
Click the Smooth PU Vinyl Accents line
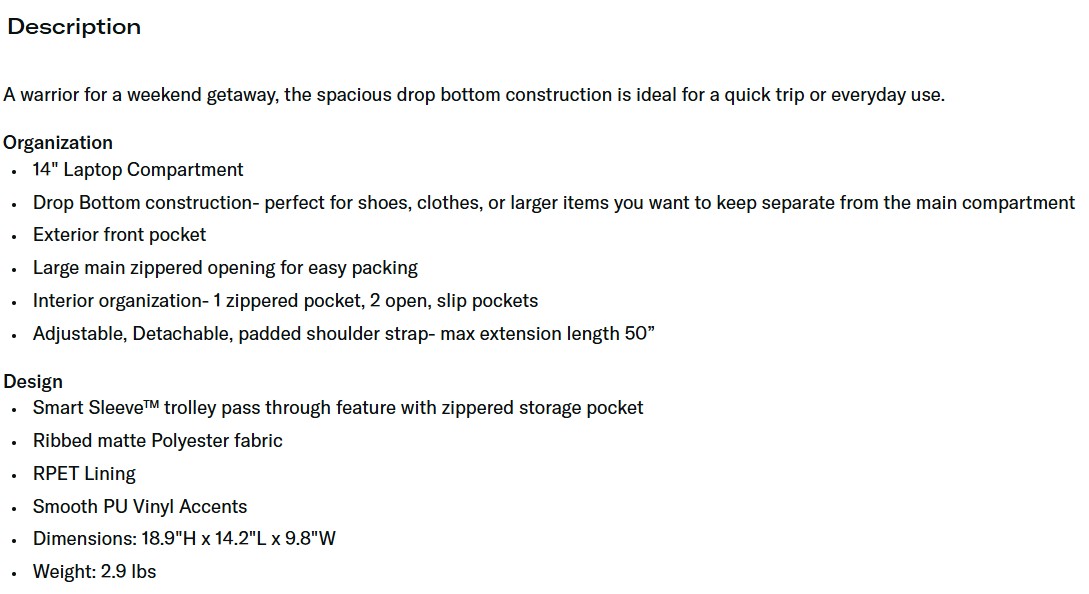140,507
